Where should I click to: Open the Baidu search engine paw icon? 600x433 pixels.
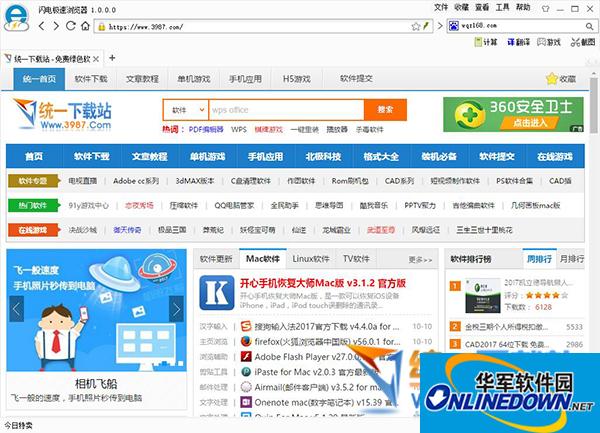[454, 26]
